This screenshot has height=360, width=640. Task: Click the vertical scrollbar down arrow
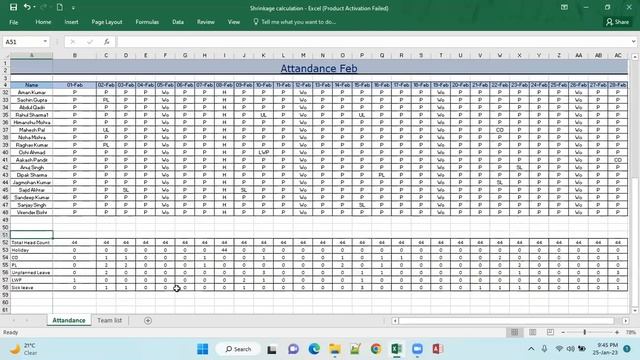[x=635, y=310]
